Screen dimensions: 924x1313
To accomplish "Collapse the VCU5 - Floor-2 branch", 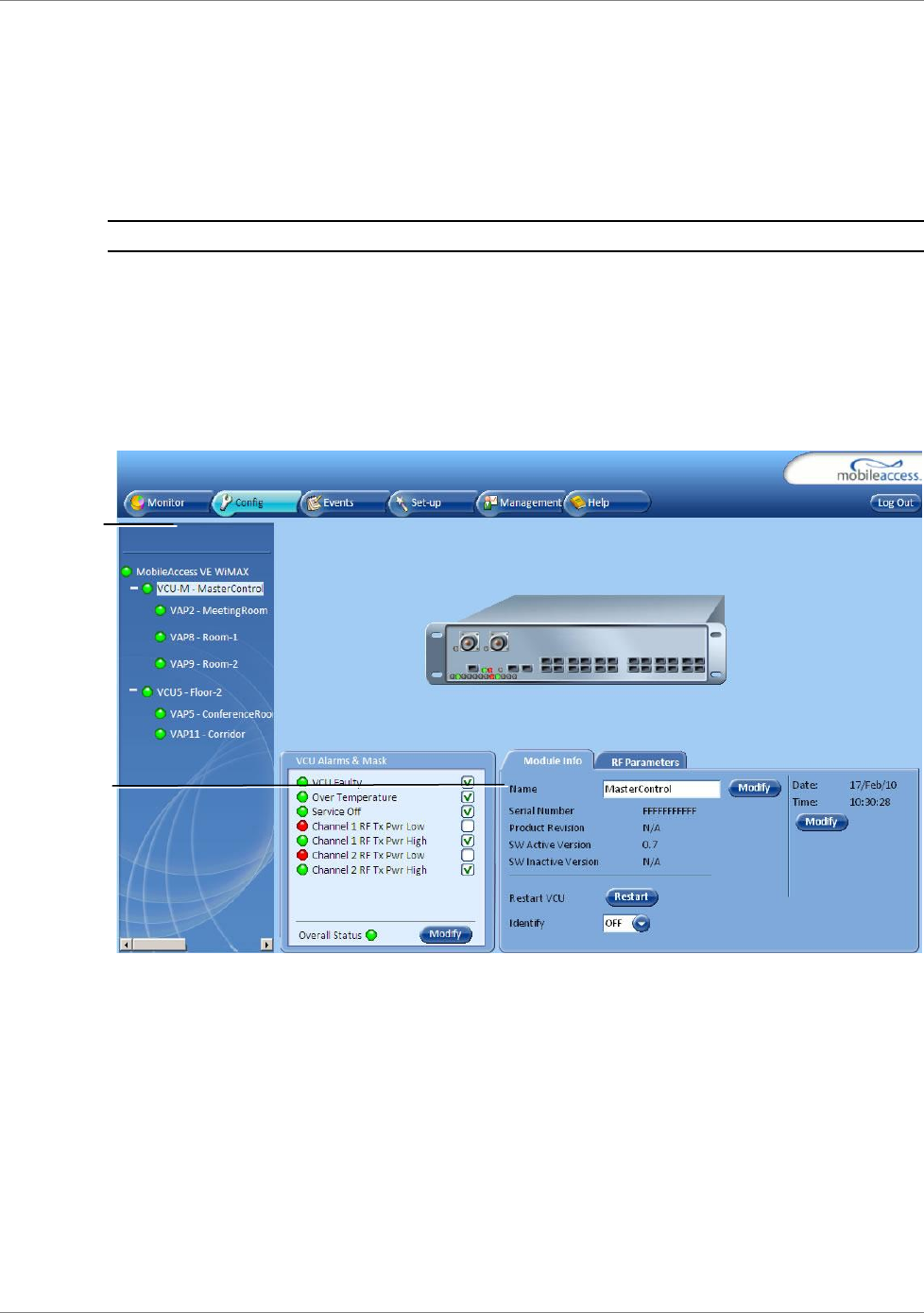I will tap(133, 691).
